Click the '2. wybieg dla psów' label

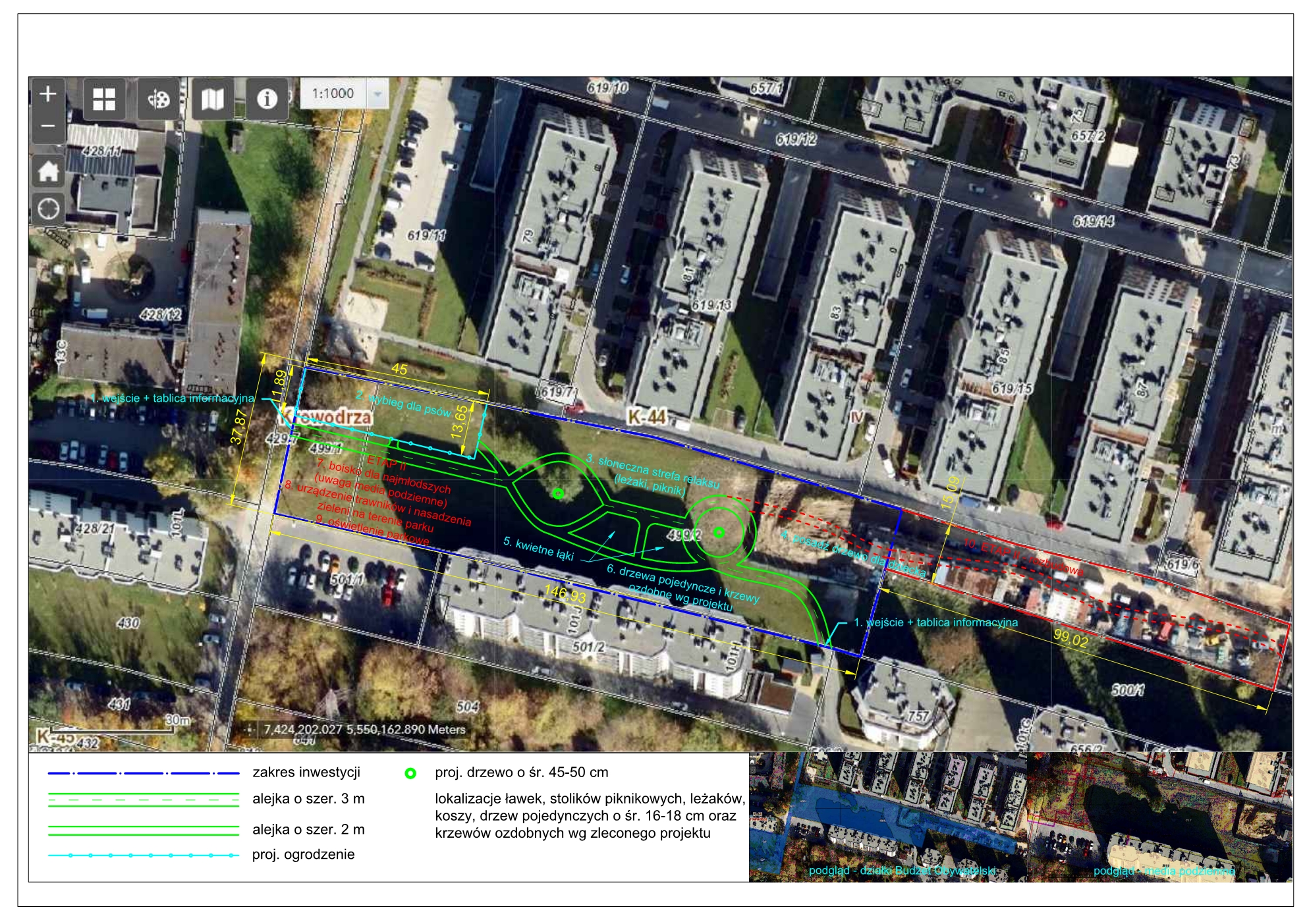pyautogui.click(x=403, y=404)
